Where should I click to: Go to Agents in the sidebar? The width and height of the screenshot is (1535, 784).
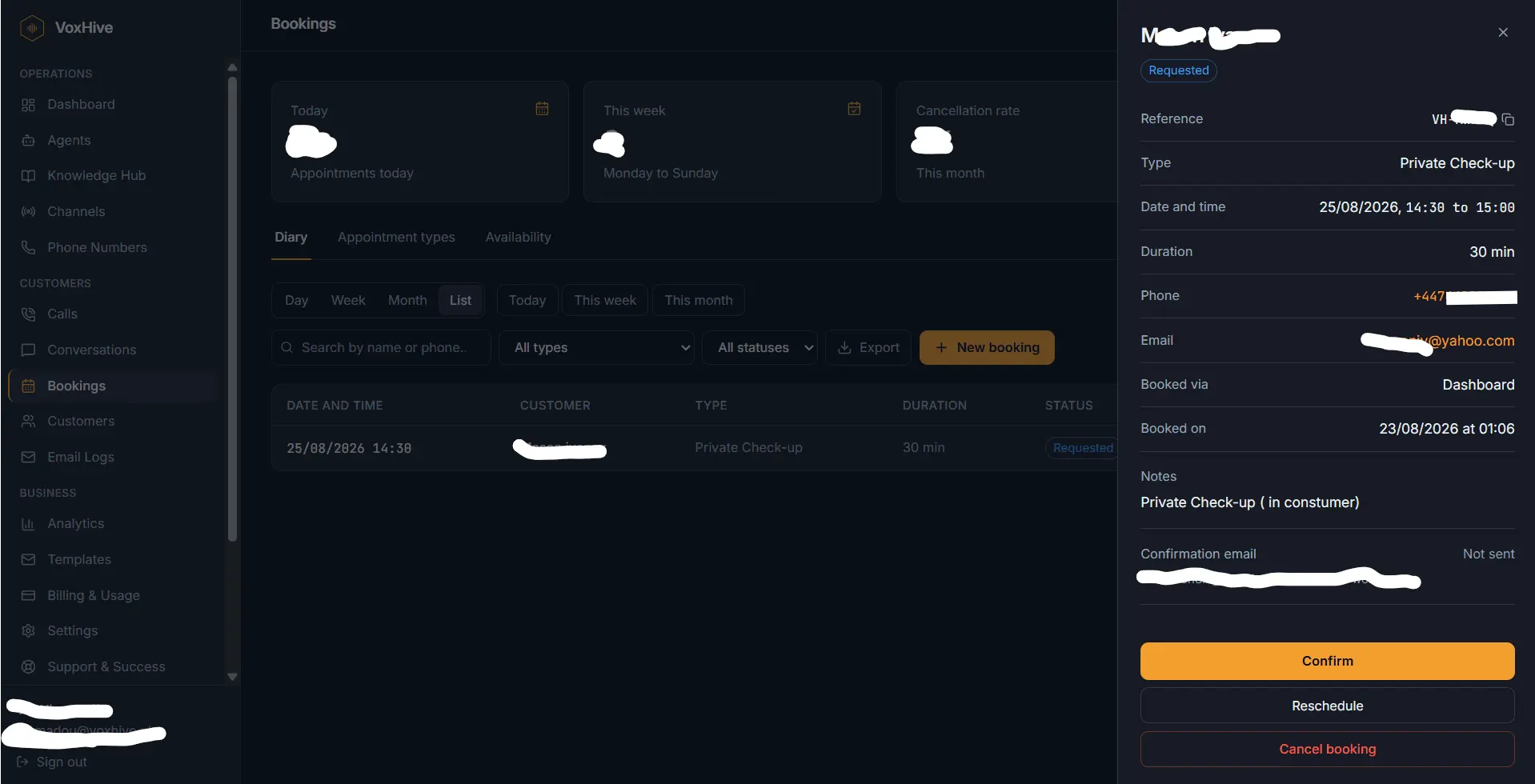point(69,140)
